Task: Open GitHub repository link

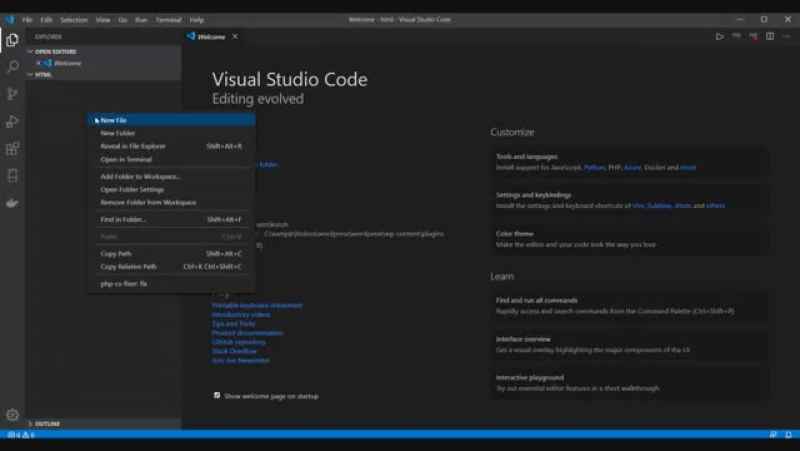Action: [x=239, y=342]
